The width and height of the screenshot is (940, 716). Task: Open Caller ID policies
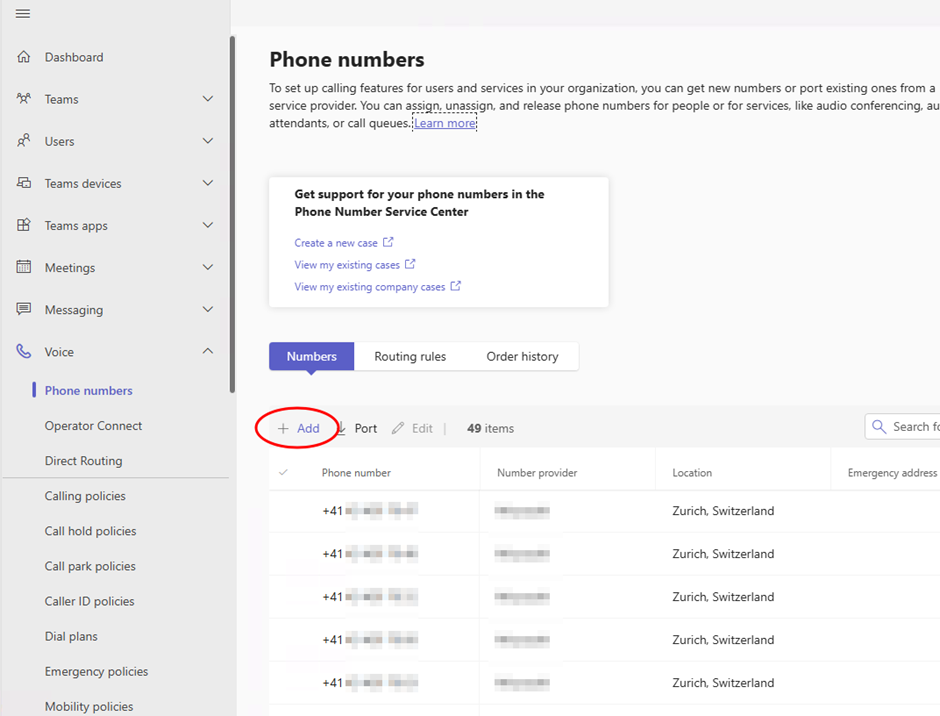89,601
